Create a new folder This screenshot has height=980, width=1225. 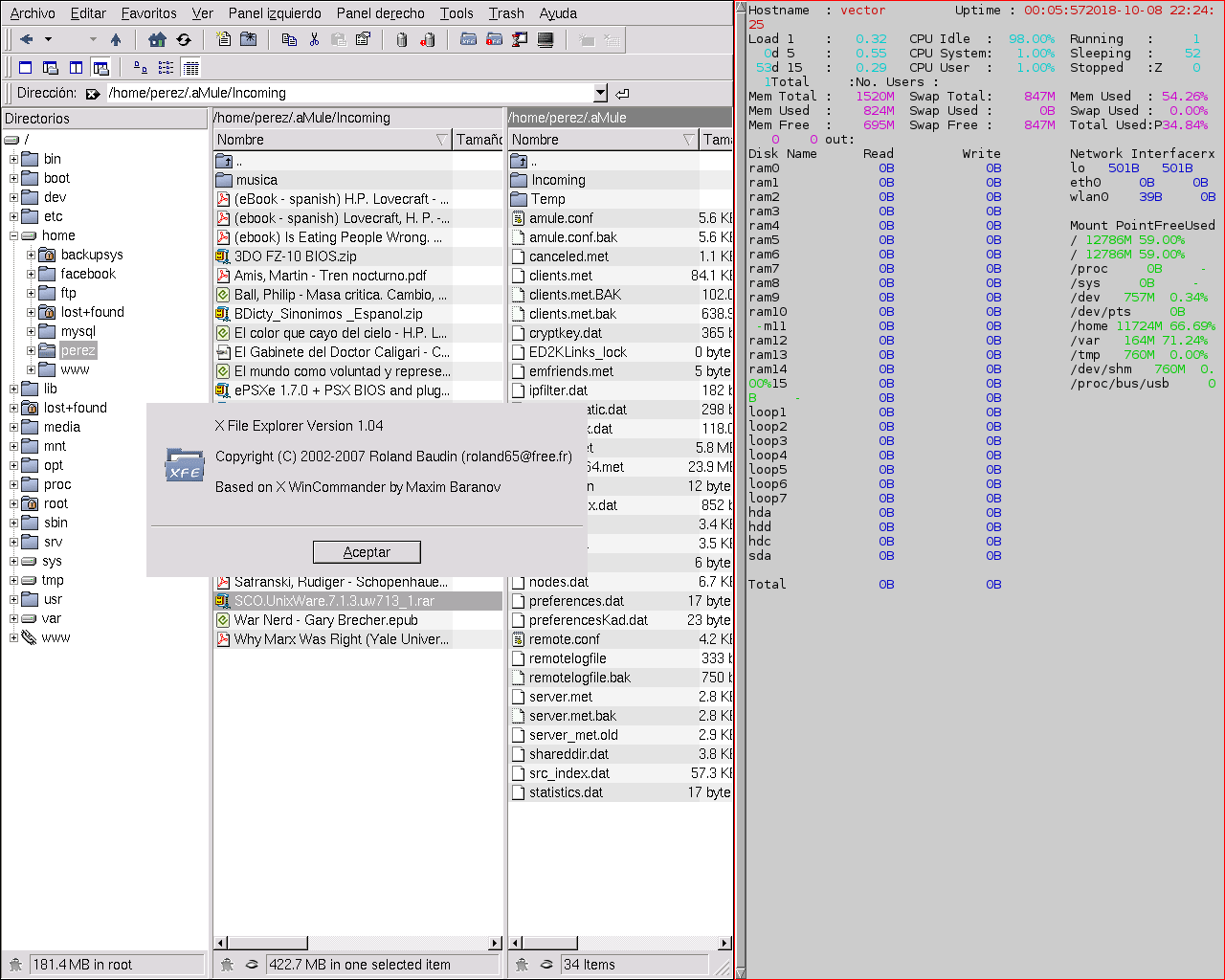point(249,39)
